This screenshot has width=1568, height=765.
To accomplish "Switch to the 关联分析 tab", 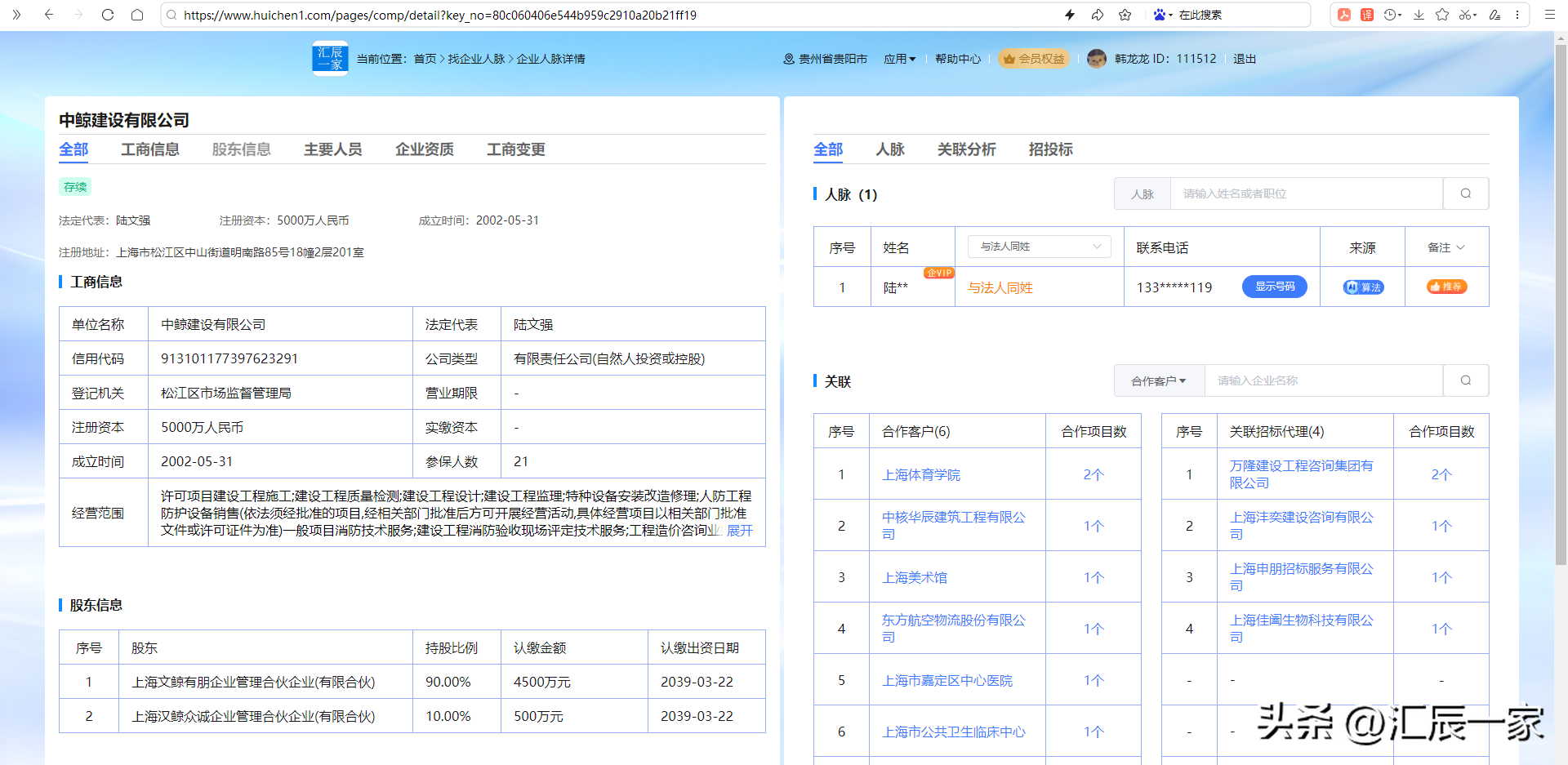I will click(x=966, y=149).
